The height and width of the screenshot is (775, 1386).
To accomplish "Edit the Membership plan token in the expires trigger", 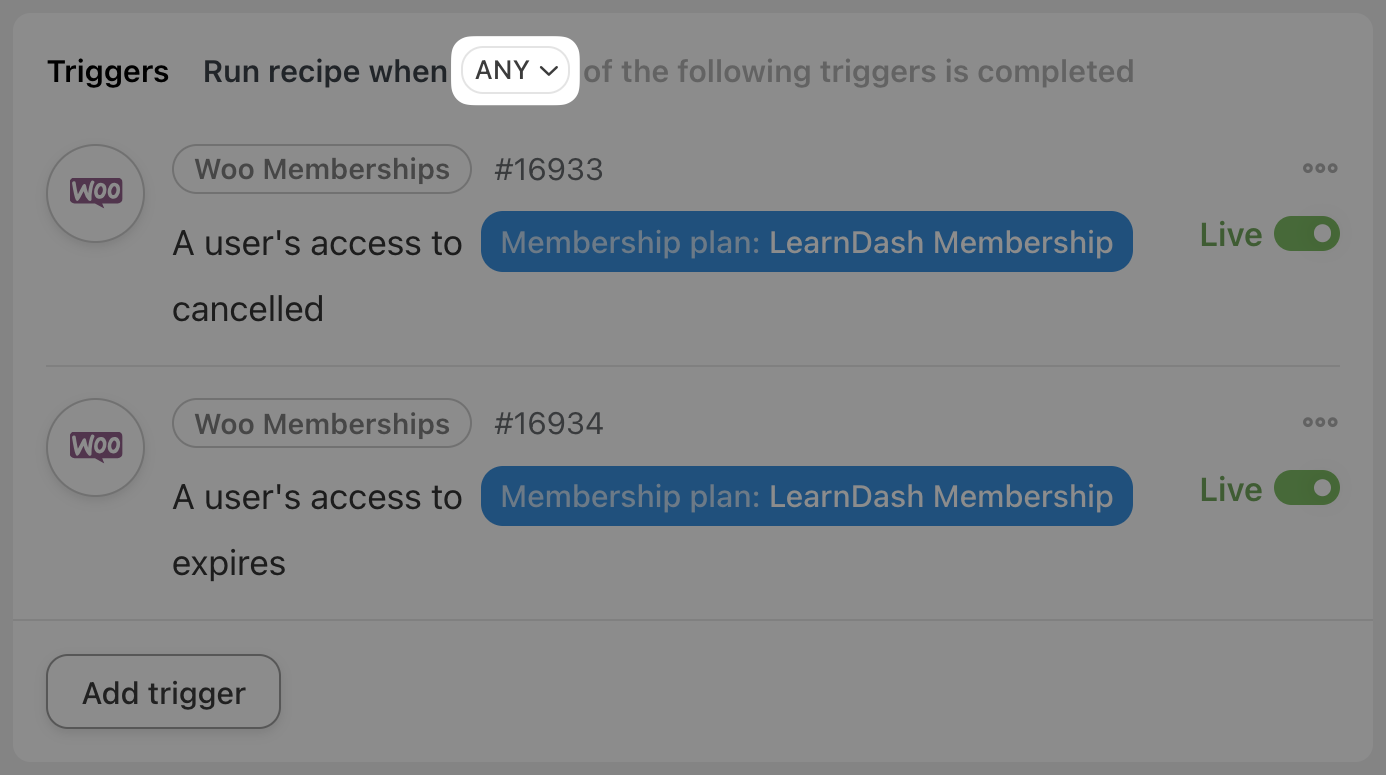I will pos(806,496).
